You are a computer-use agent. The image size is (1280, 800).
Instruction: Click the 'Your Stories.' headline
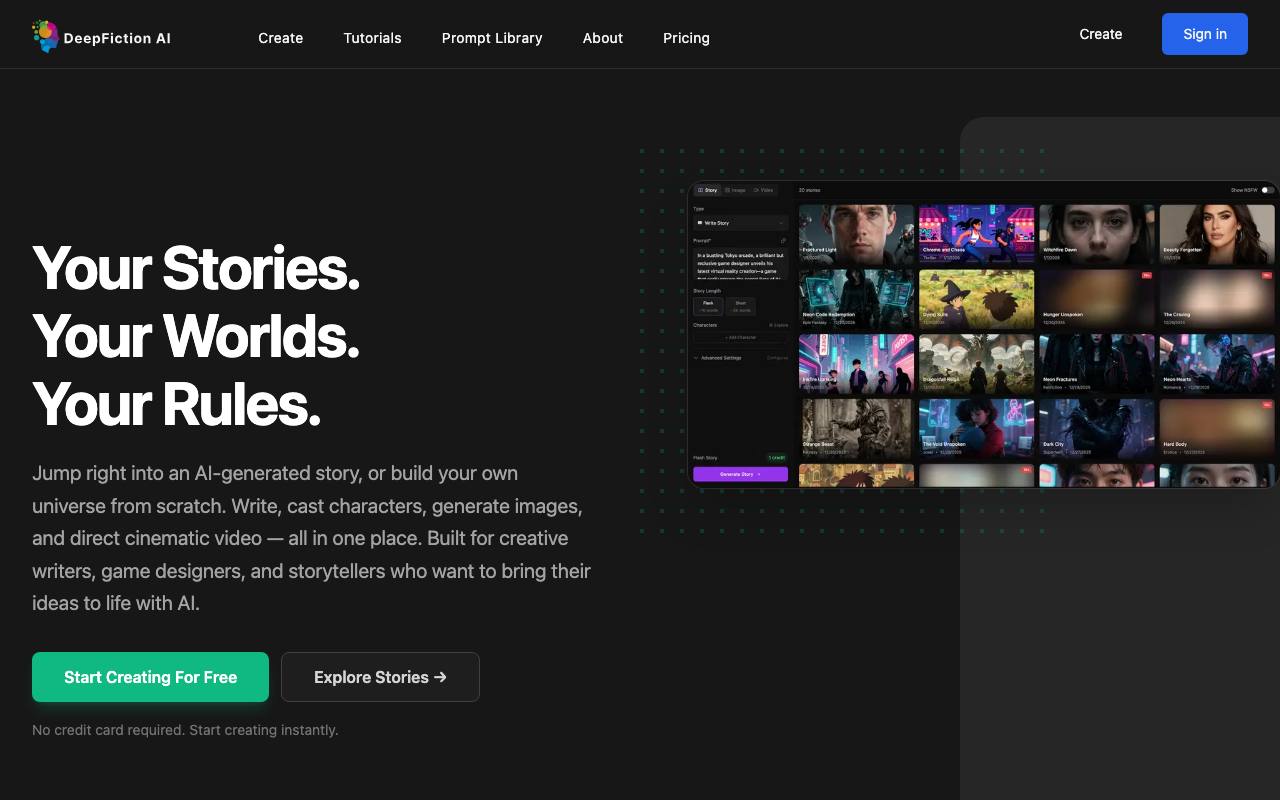point(196,268)
